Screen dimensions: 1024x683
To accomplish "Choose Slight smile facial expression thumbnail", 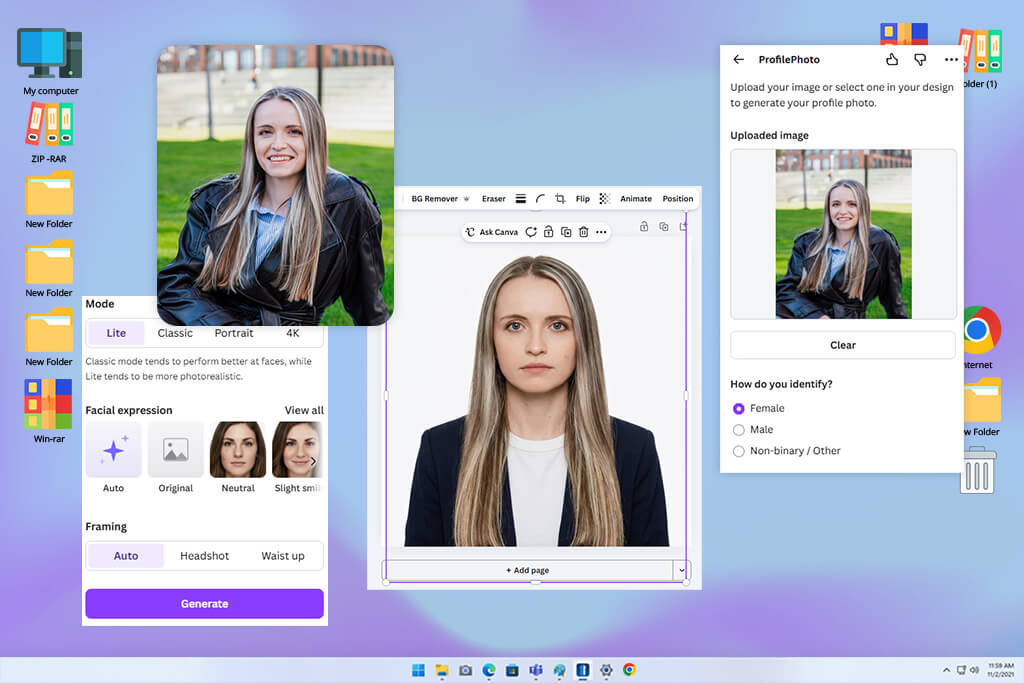I will pyautogui.click(x=296, y=450).
